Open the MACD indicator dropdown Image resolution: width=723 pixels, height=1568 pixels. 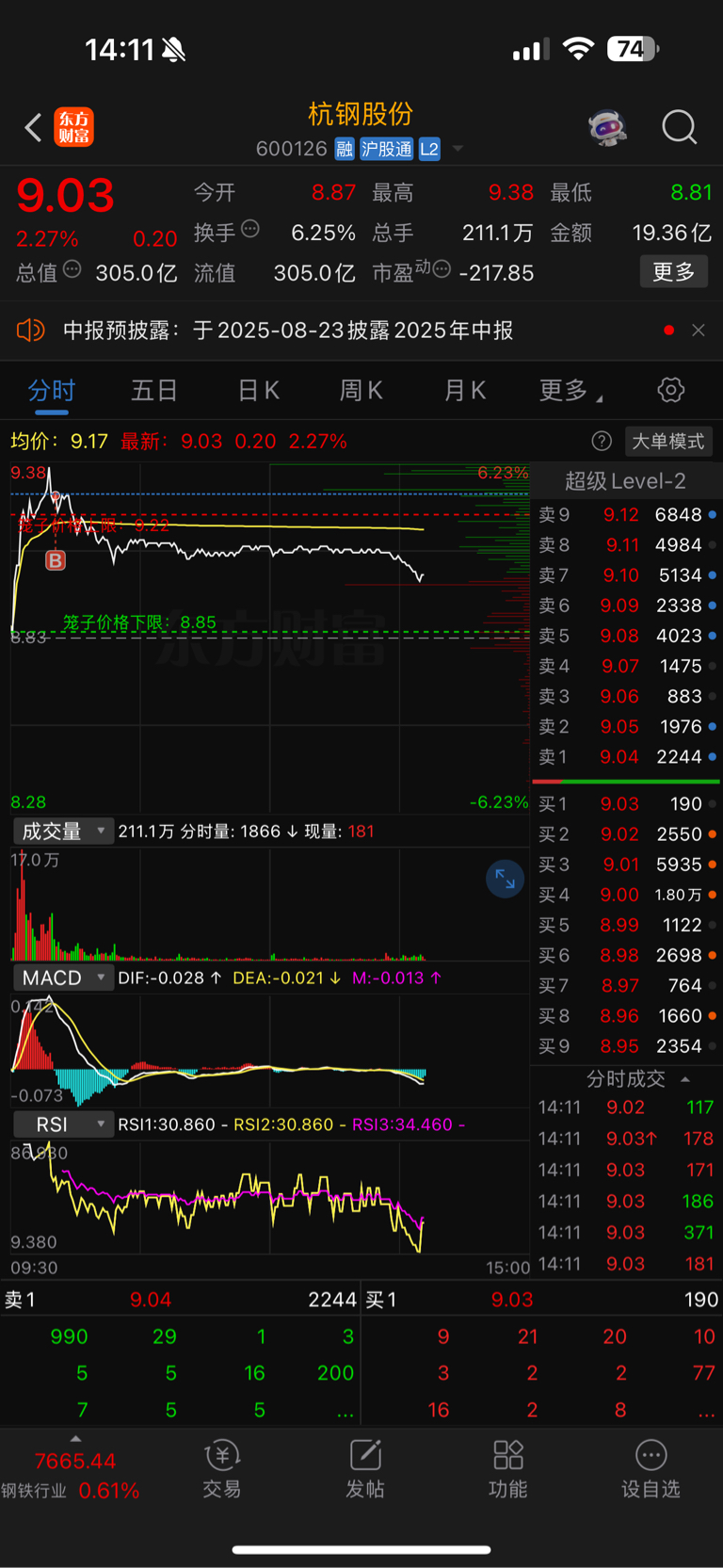coord(63,978)
